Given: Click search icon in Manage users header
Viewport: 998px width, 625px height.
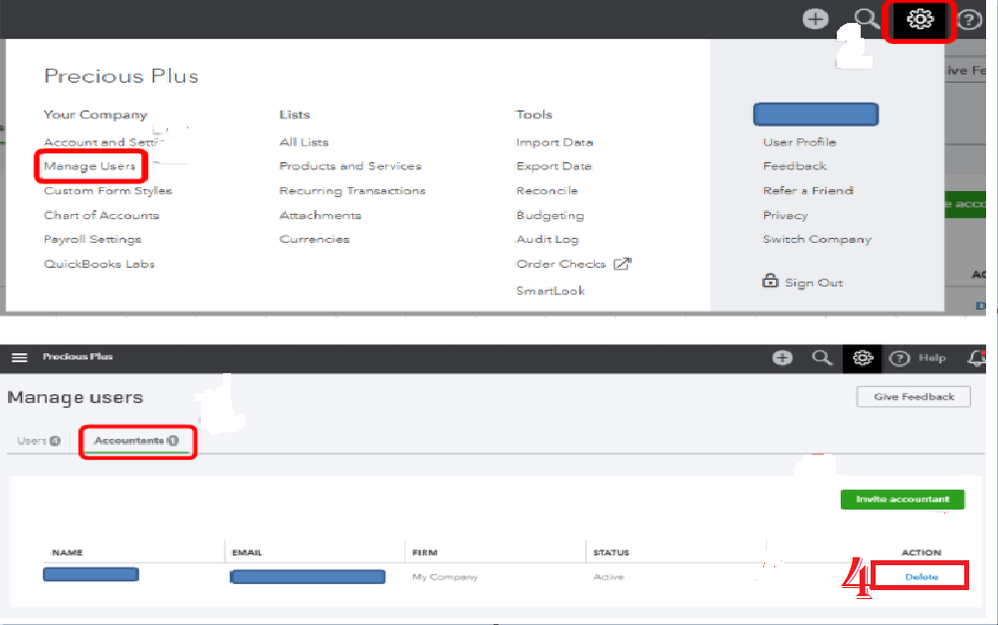Looking at the screenshot, I should click(822, 358).
